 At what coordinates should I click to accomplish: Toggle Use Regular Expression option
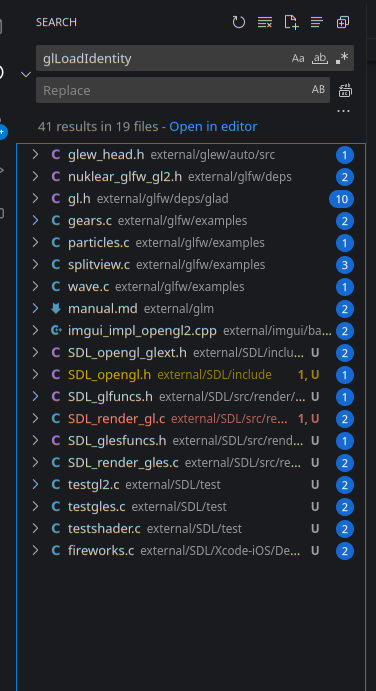(342, 58)
